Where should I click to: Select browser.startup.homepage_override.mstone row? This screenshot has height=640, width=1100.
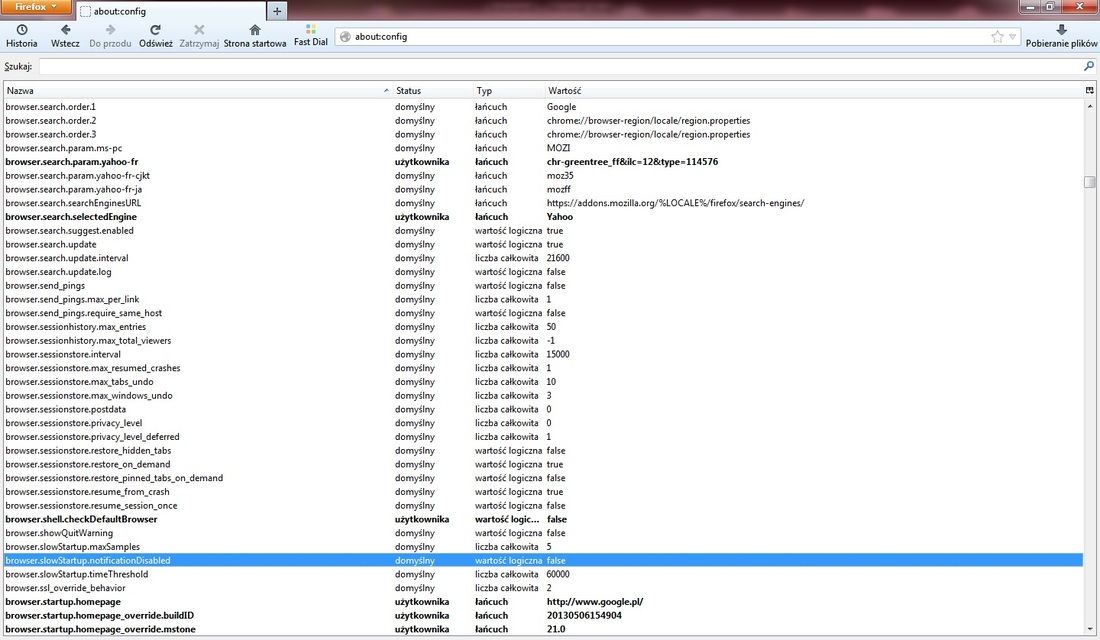click(543, 629)
